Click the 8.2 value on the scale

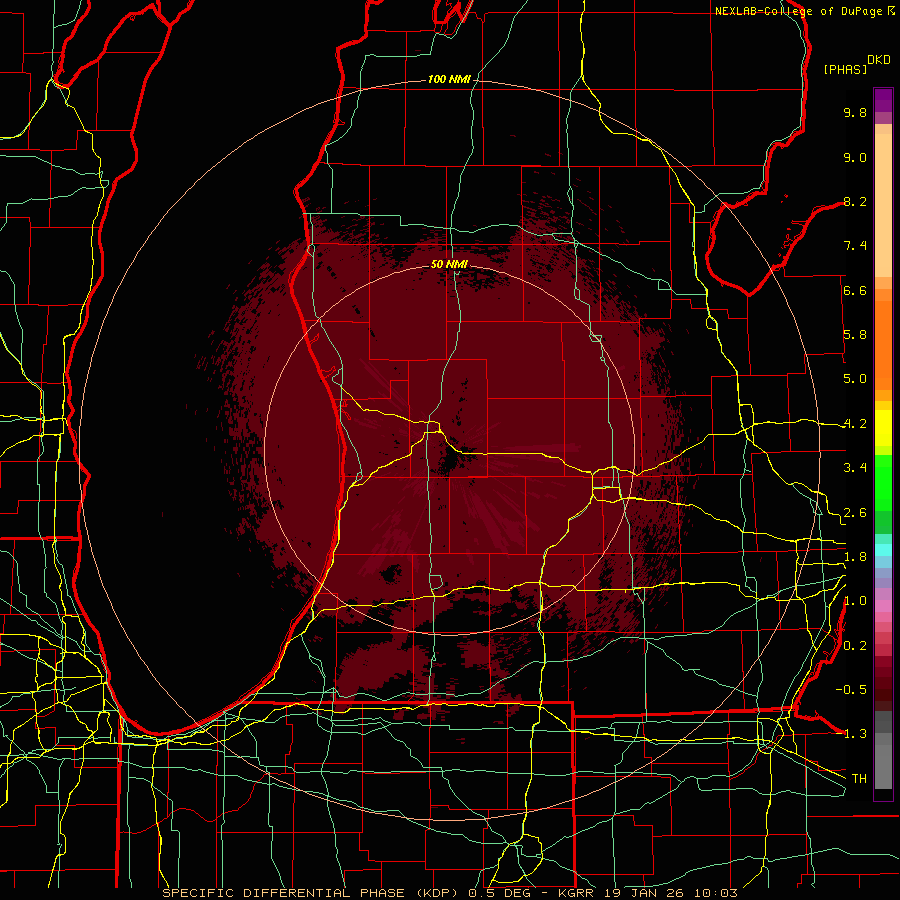click(855, 201)
